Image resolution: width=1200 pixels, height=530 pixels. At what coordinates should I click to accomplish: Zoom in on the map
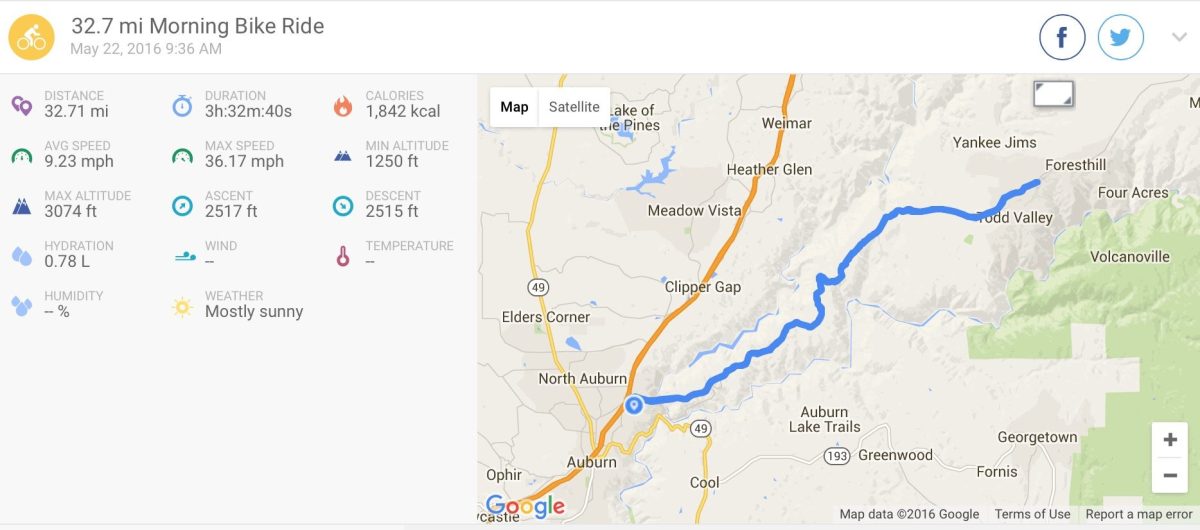point(1170,440)
